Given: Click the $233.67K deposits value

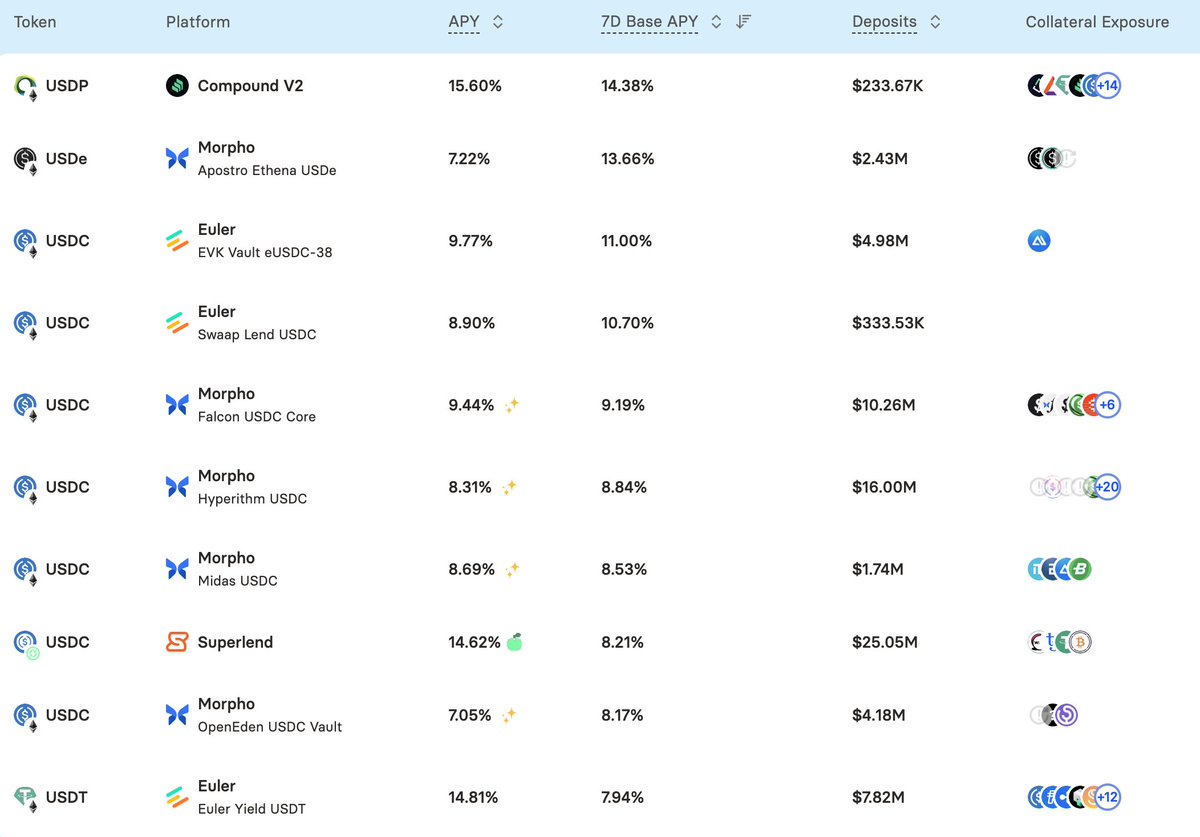Looking at the screenshot, I should (x=888, y=86).
